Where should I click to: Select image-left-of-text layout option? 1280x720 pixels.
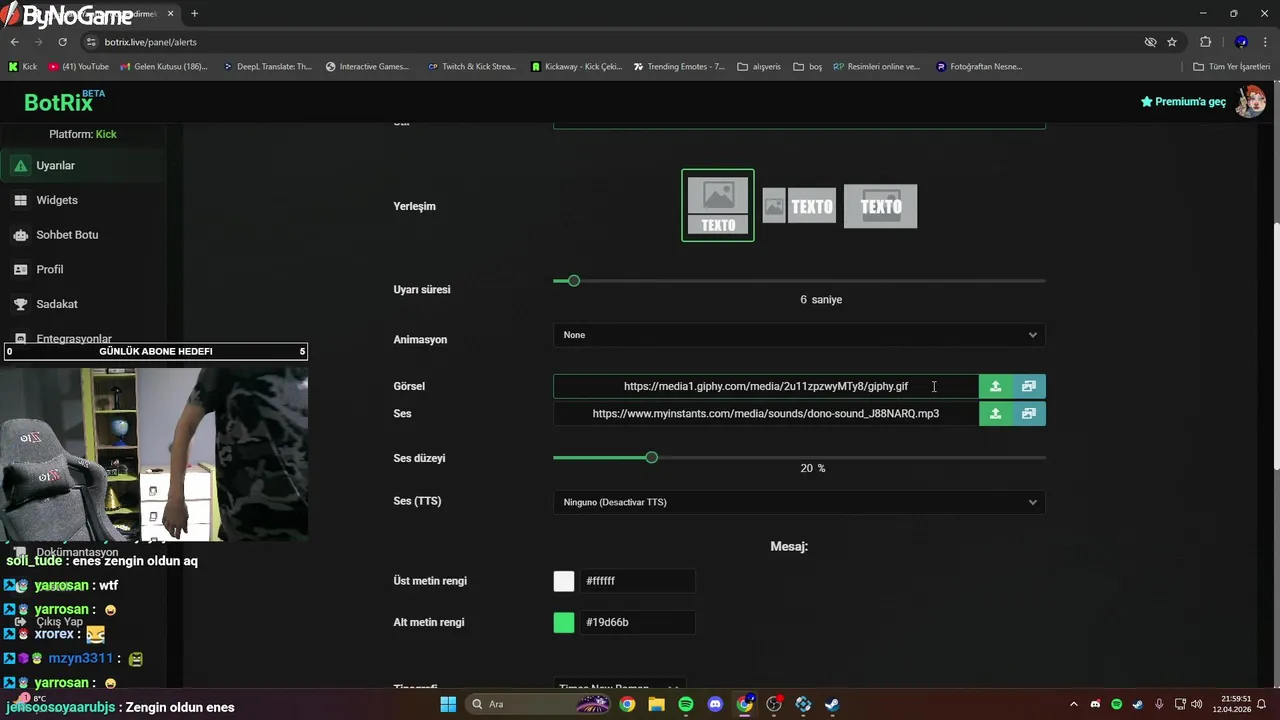799,206
